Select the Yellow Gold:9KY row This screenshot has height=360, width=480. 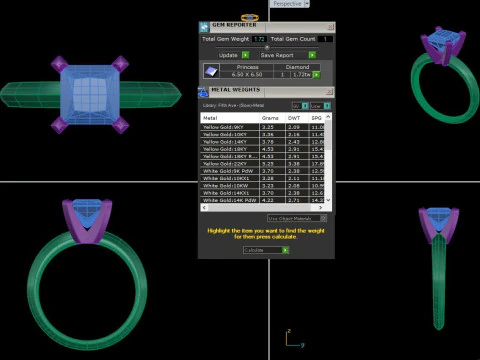pyautogui.click(x=262, y=127)
